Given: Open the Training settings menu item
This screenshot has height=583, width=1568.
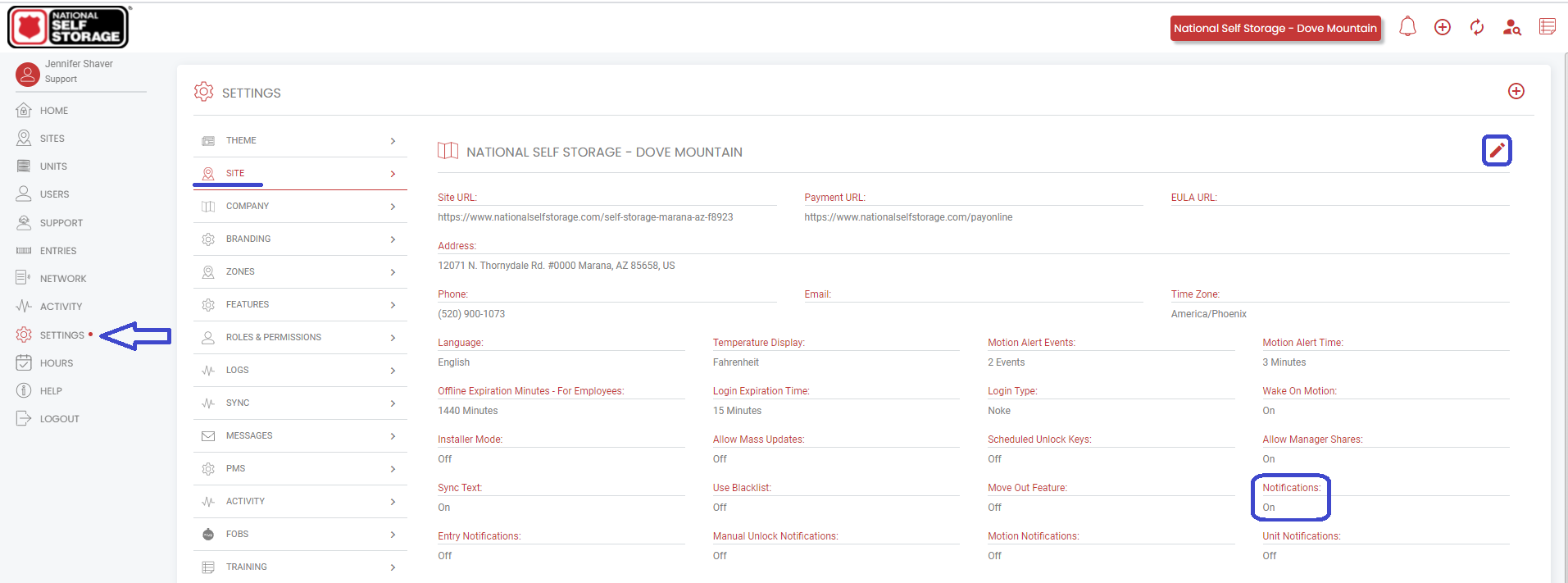Looking at the screenshot, I should [300, 567].
